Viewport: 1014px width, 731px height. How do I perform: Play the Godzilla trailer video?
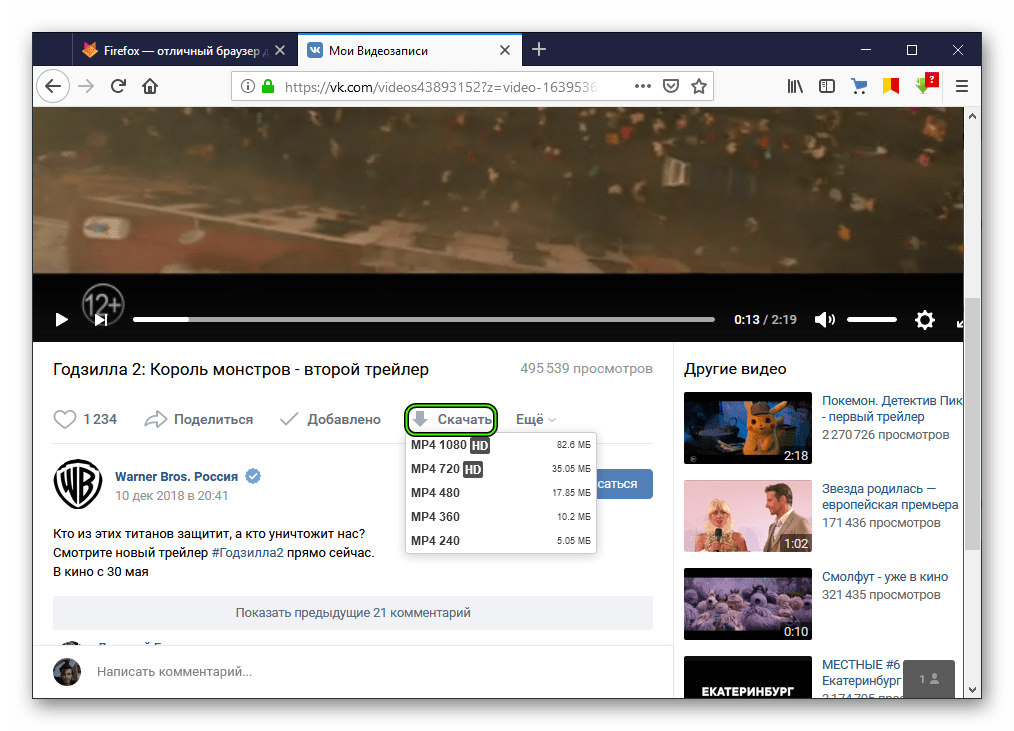(x=61, y=320)
